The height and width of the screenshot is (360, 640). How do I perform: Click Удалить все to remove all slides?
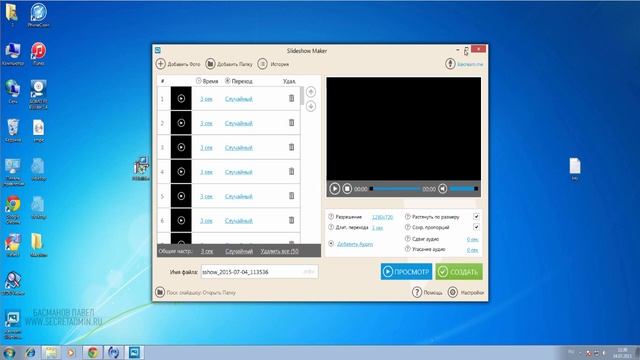(280, 251)
